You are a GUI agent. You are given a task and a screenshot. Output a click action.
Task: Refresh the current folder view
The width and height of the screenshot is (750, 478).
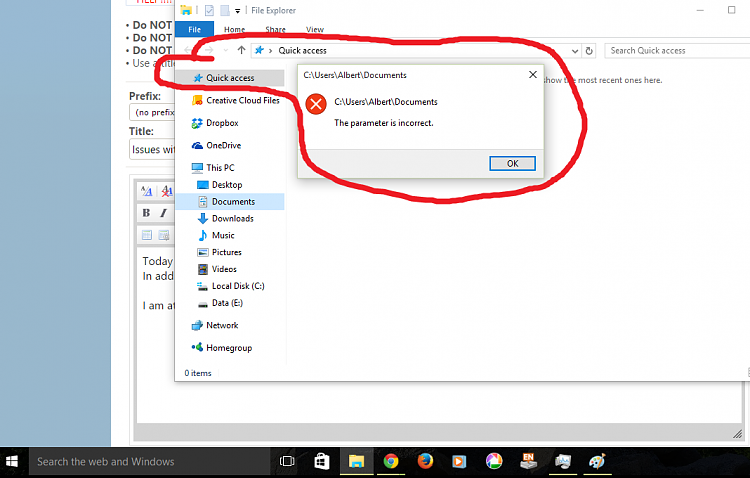[x=589, y=50]
